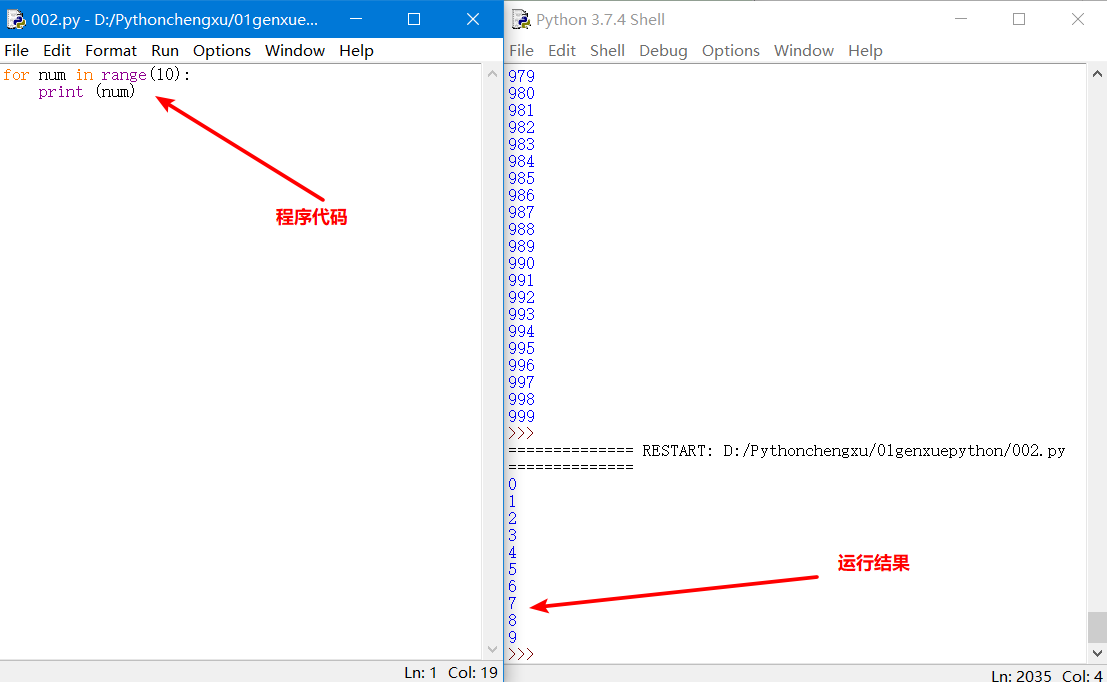Click Shell scrollbar down arrow
Viewport: 1107px width, 682px height.
[1097, 652]
